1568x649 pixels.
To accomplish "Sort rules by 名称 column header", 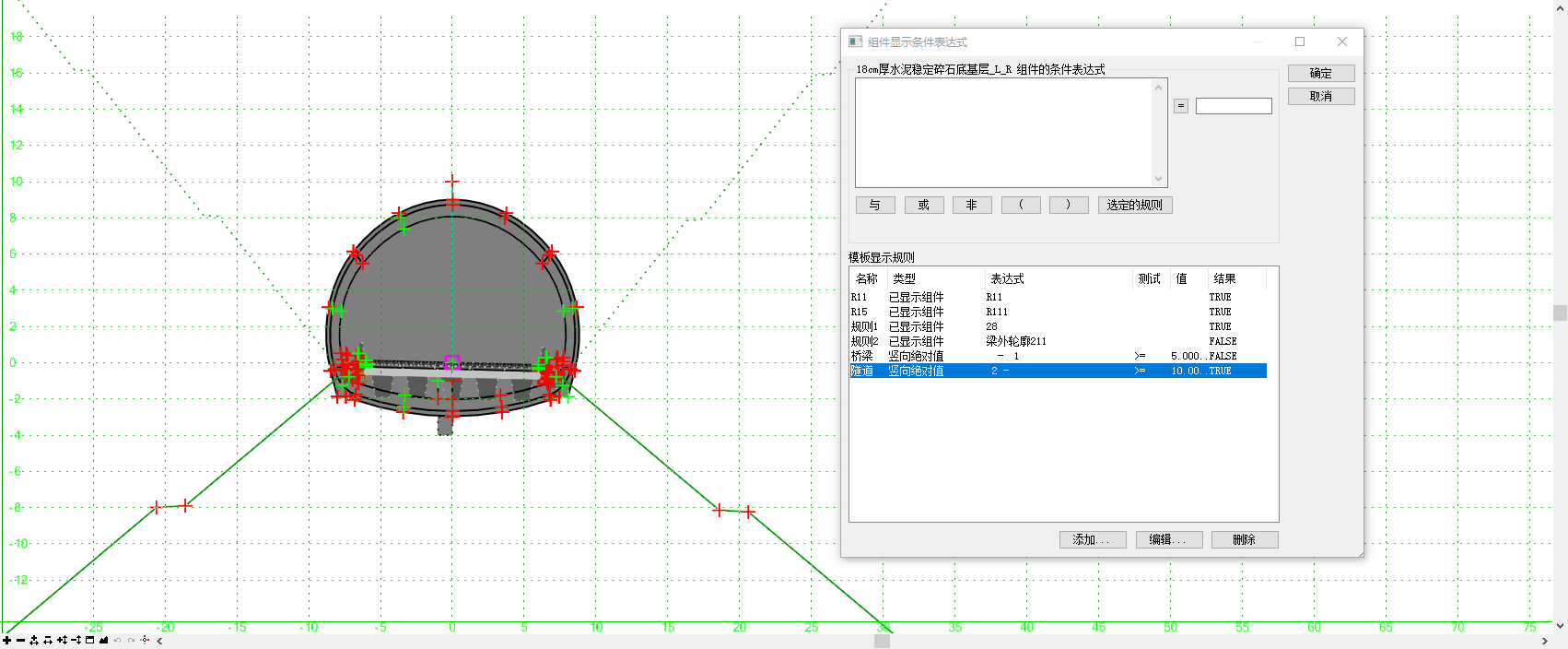I will click(867, 278).
